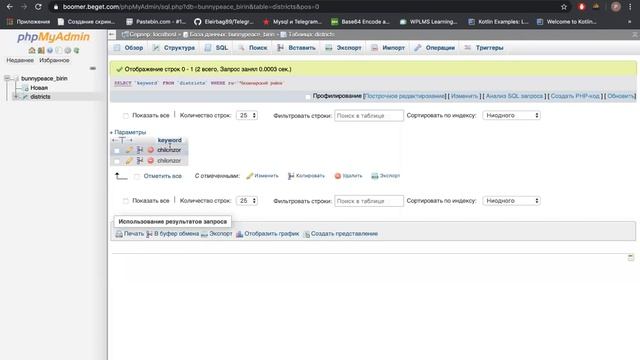The image size is (640, 360).
Task: Click the sidebar link-panels chain icon
Action: (93, 68)
